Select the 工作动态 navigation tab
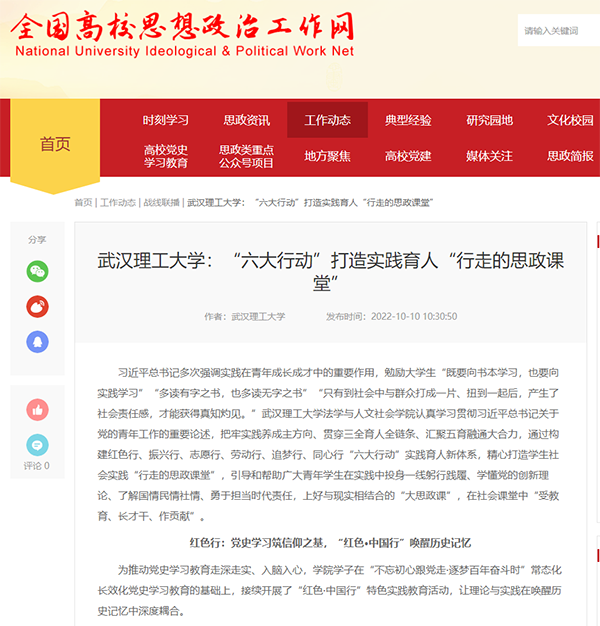The height and width of the screenshot is (626, 600). 327,120
